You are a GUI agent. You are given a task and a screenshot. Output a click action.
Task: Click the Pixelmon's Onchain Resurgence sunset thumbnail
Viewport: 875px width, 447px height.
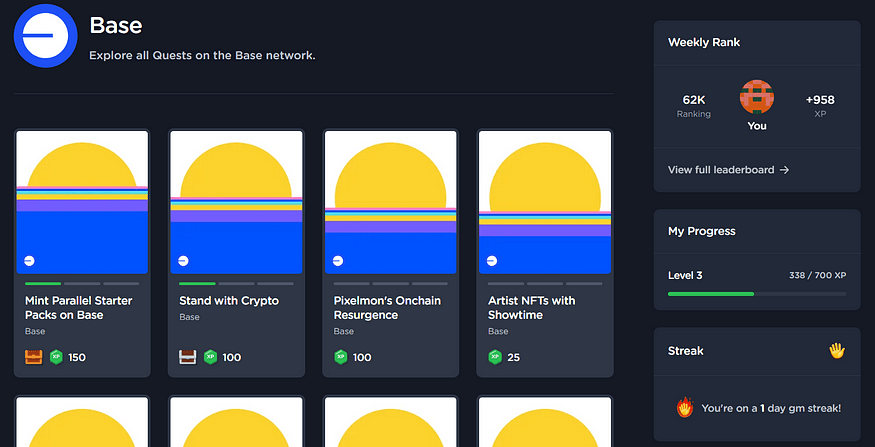coord(391,202)
